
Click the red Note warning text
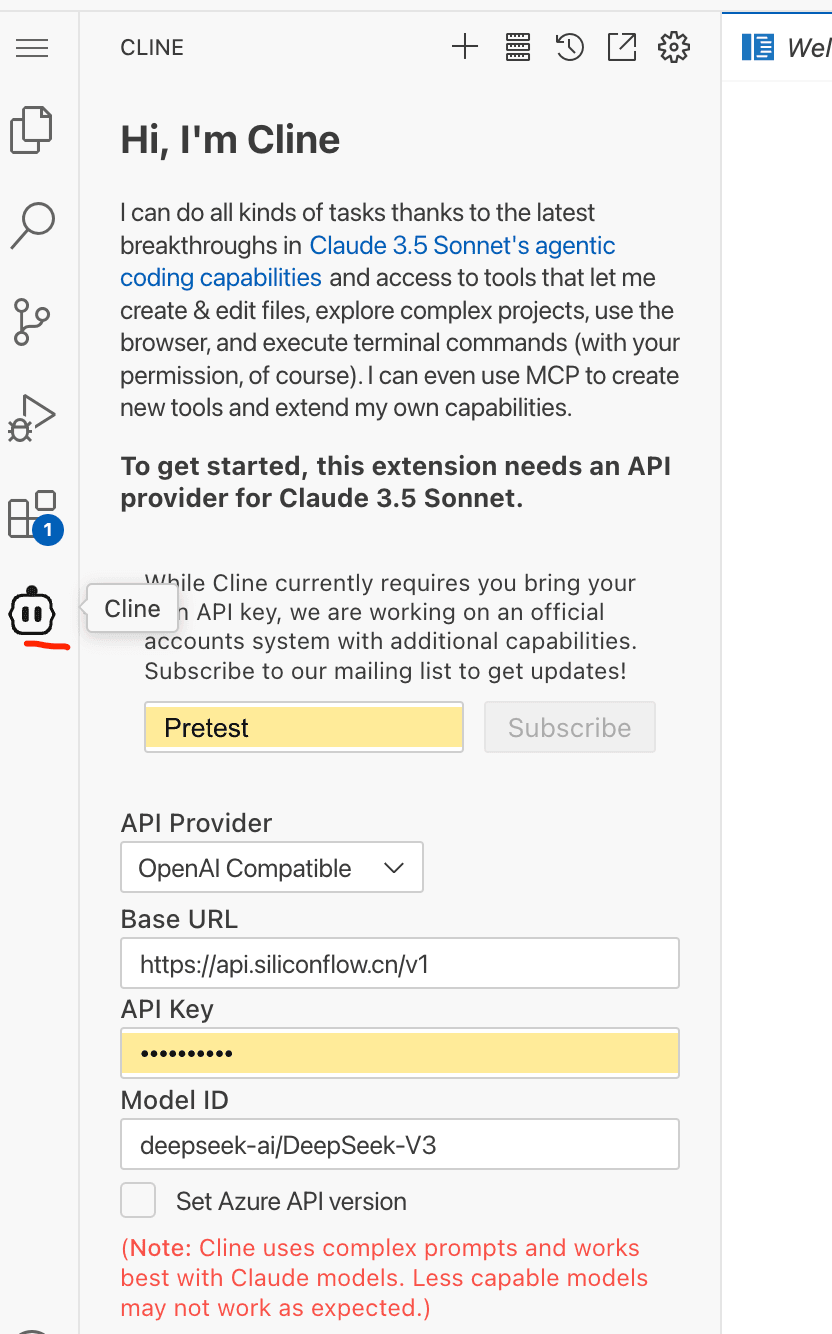coord(385,1278)
